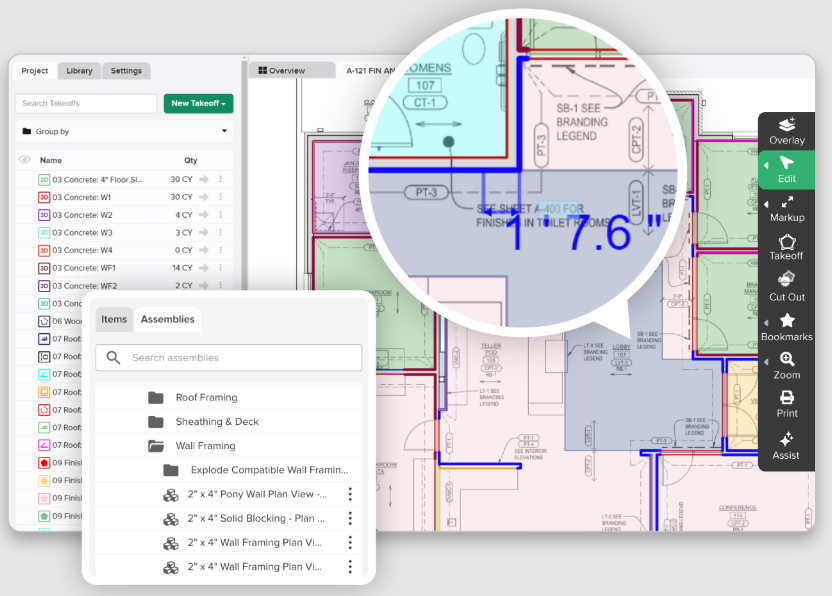Click the Qty column header
This screenshot has width=832, height=596.
(190, 160)
